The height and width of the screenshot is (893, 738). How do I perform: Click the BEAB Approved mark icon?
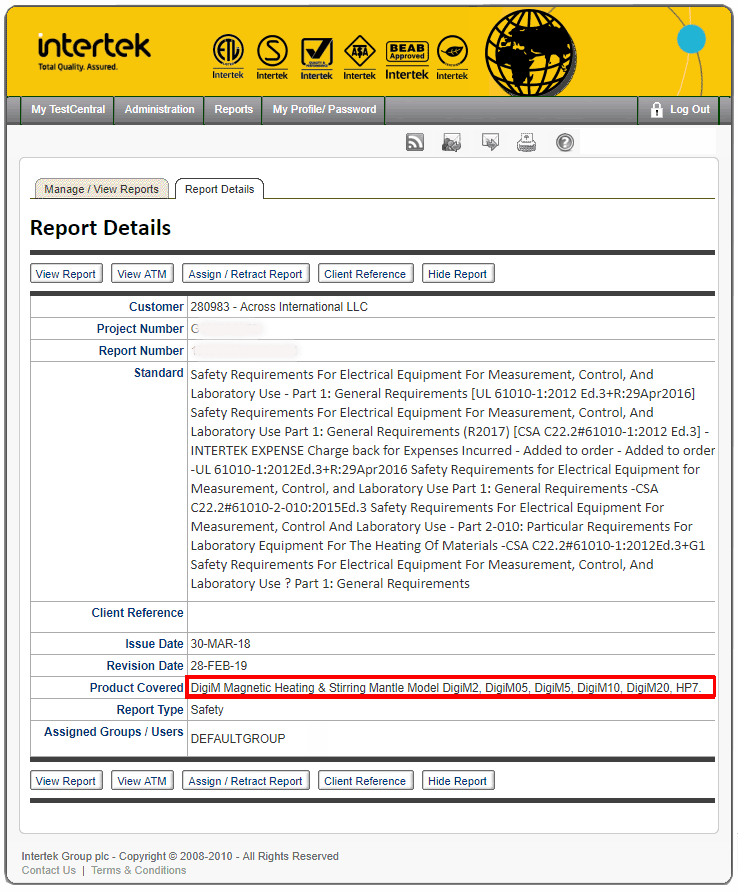click(x=407, y=56)
